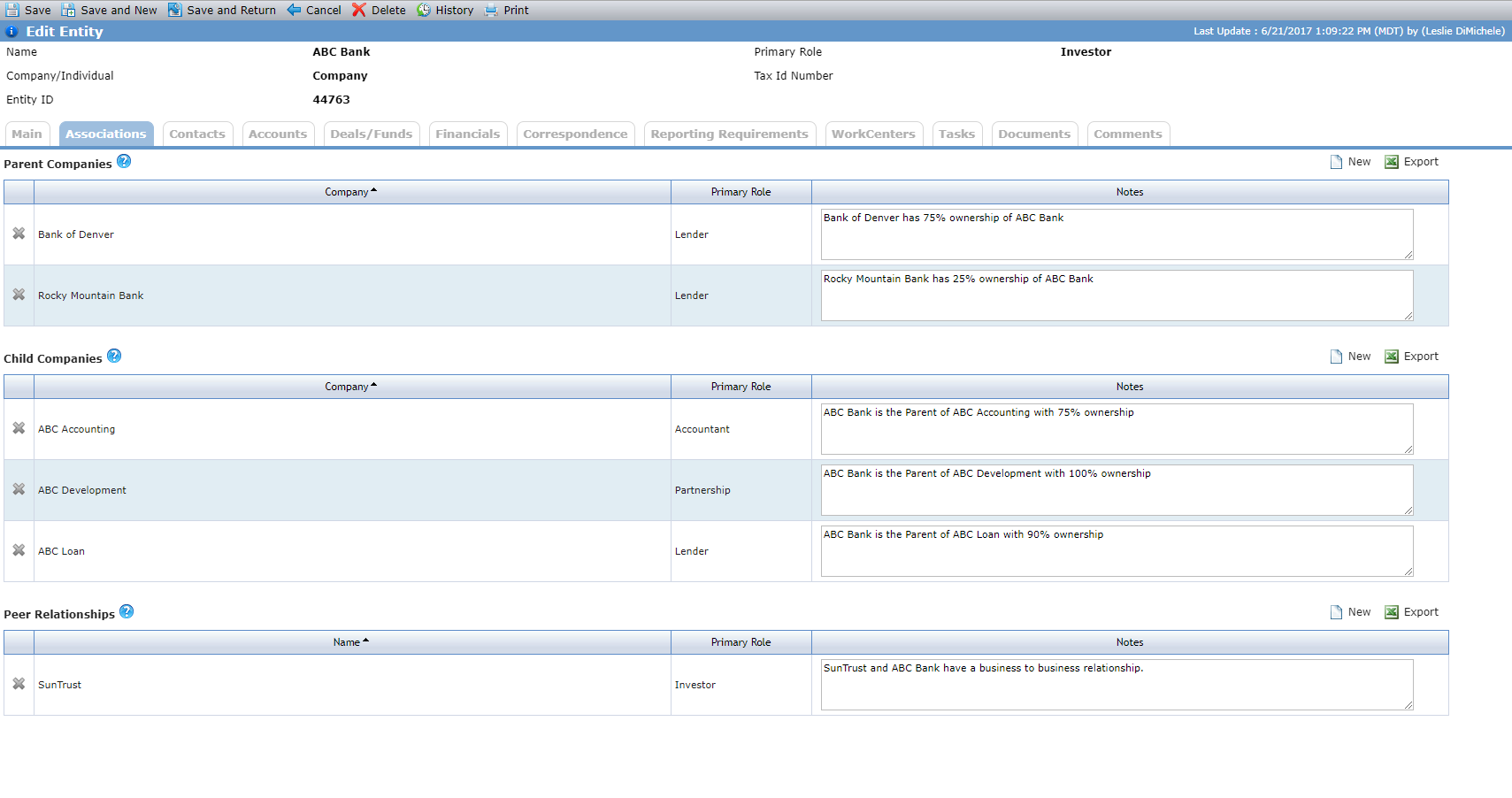
Task: Open help icon beside Child Companies
Action: pyautogui.click(x=114, y=356)
